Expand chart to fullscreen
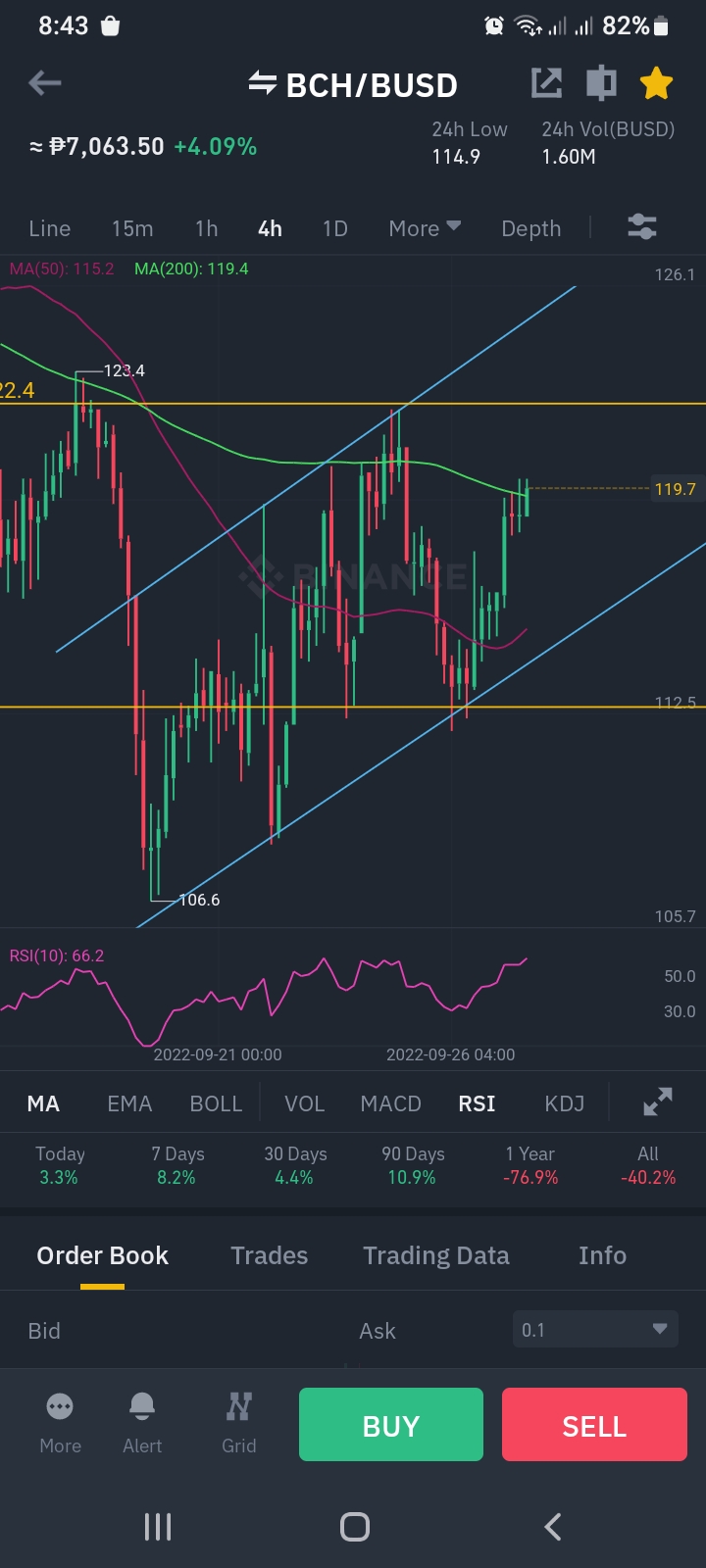Image resolution: width=706 pixels, height=1568 pixels. coord(658,1102)
